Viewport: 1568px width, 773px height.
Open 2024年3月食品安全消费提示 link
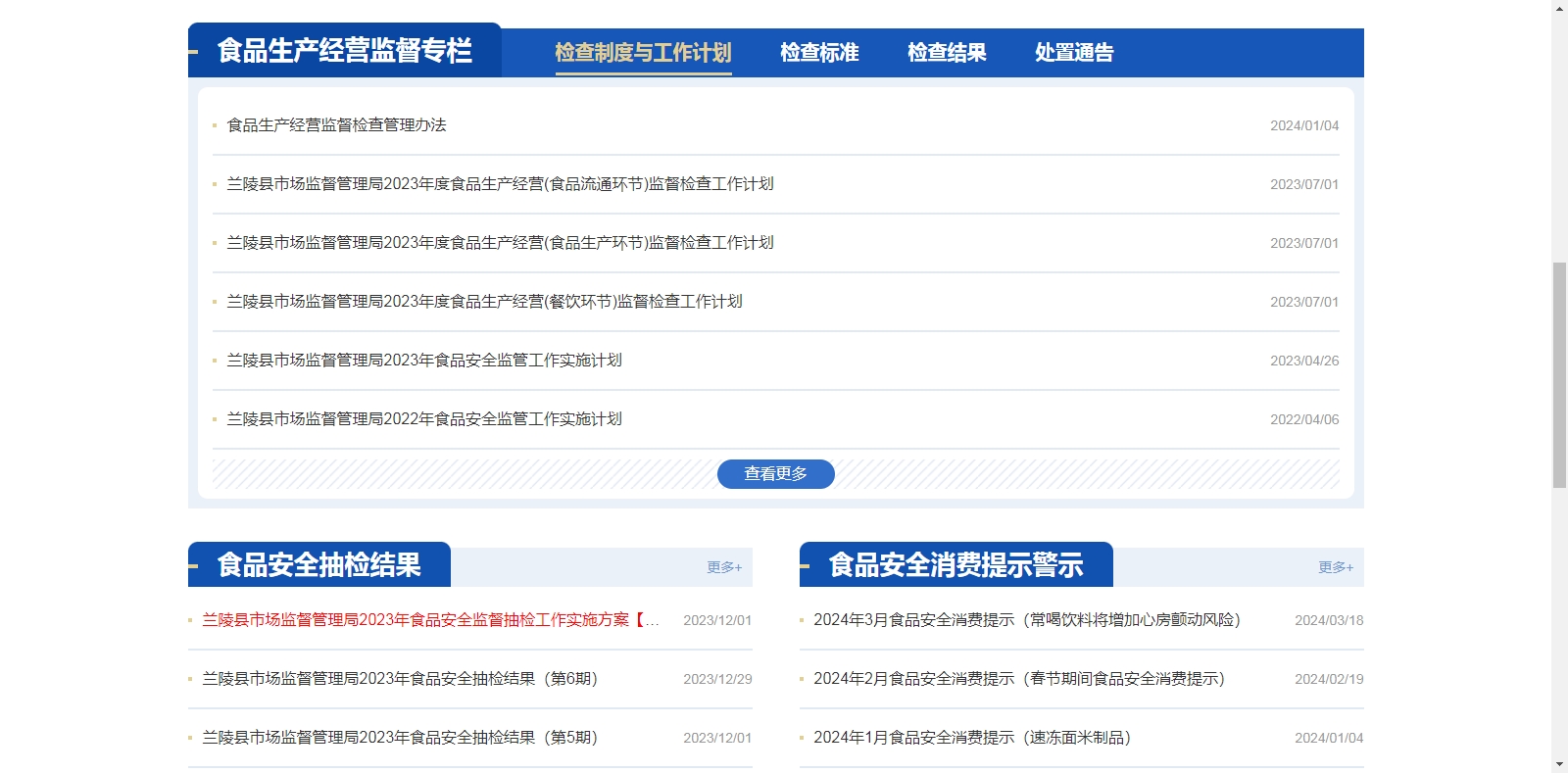pos(1027,620)
